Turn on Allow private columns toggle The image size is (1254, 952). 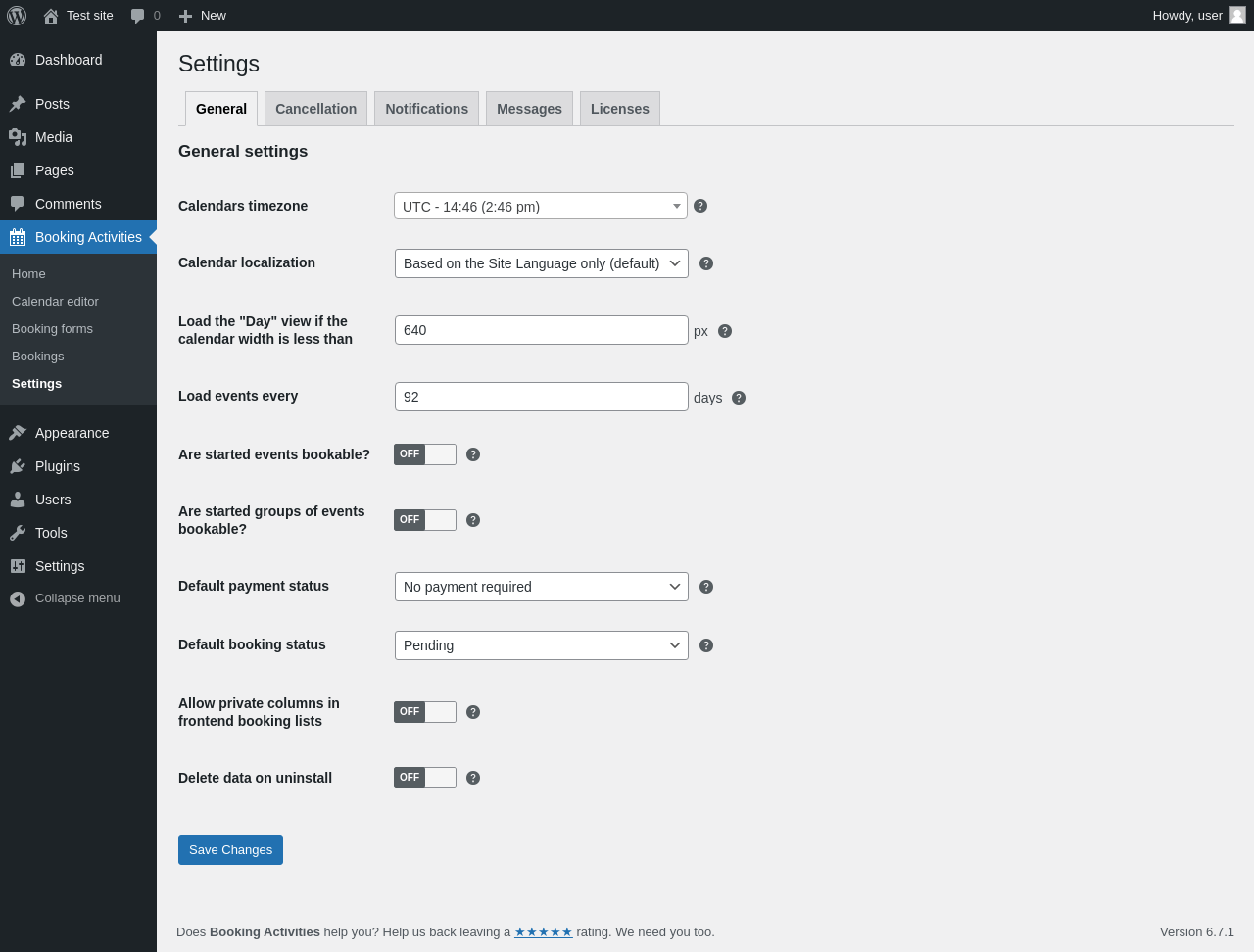click(x=425, y=712)
